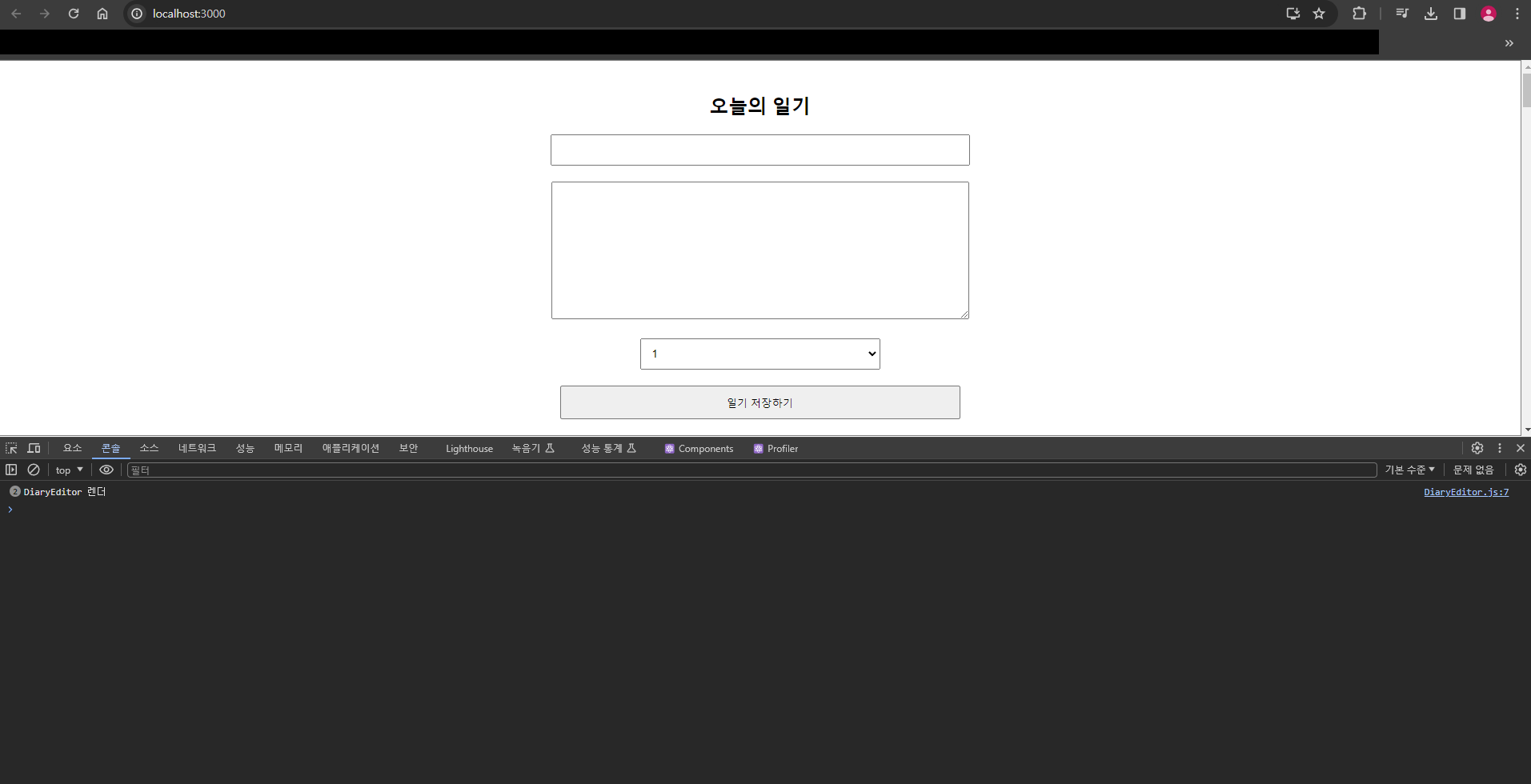Click the 문제 없음 issues indicator

pos(1473,470)
